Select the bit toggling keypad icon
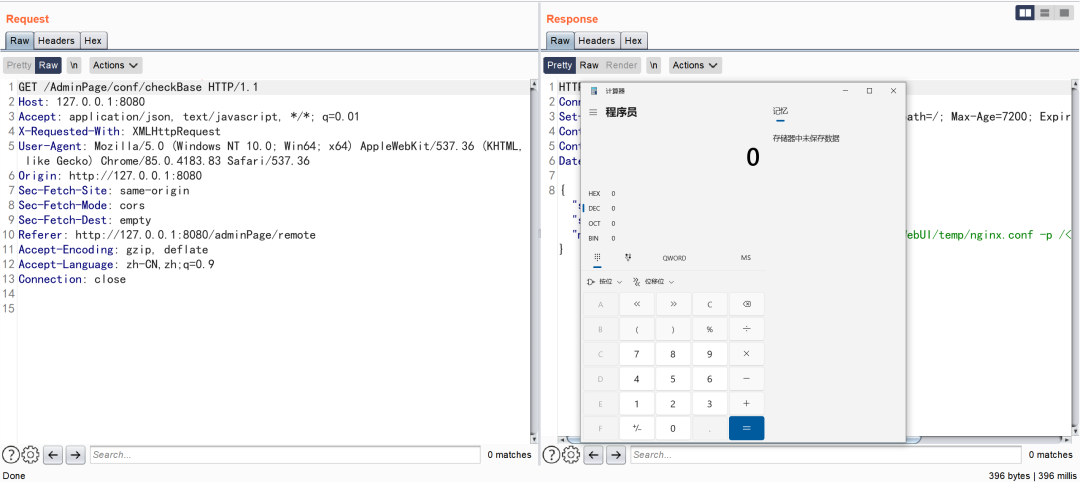The image size is (1080, 482). coord(627,258)
